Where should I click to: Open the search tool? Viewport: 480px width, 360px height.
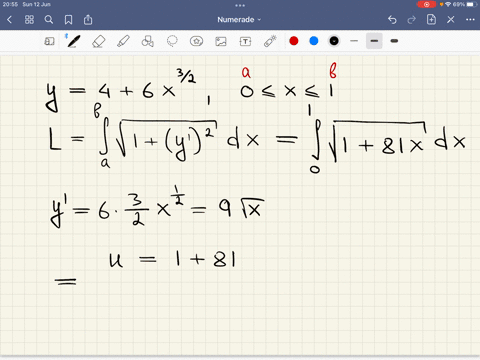point(49,20)
